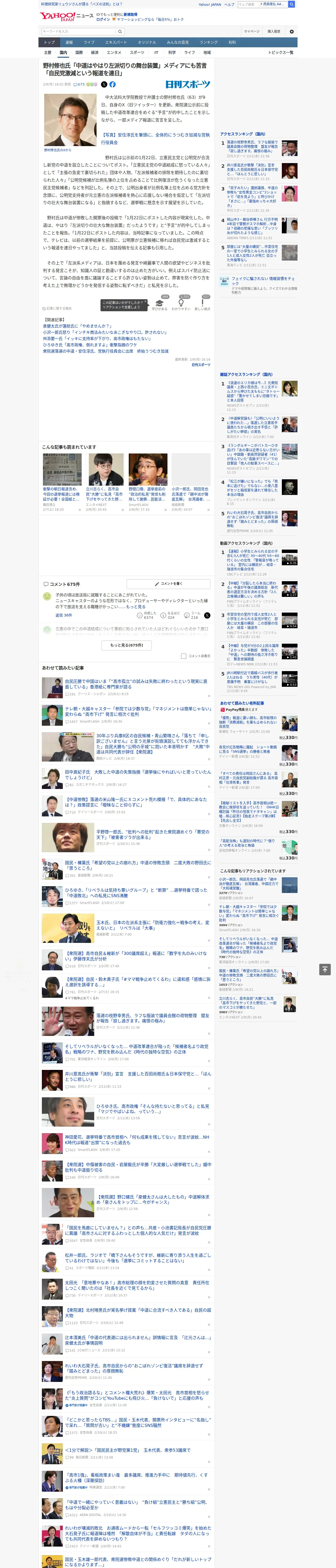Screen dimensions: 336x1568
Task: Share the top comment on X
Action: [207, 615]
